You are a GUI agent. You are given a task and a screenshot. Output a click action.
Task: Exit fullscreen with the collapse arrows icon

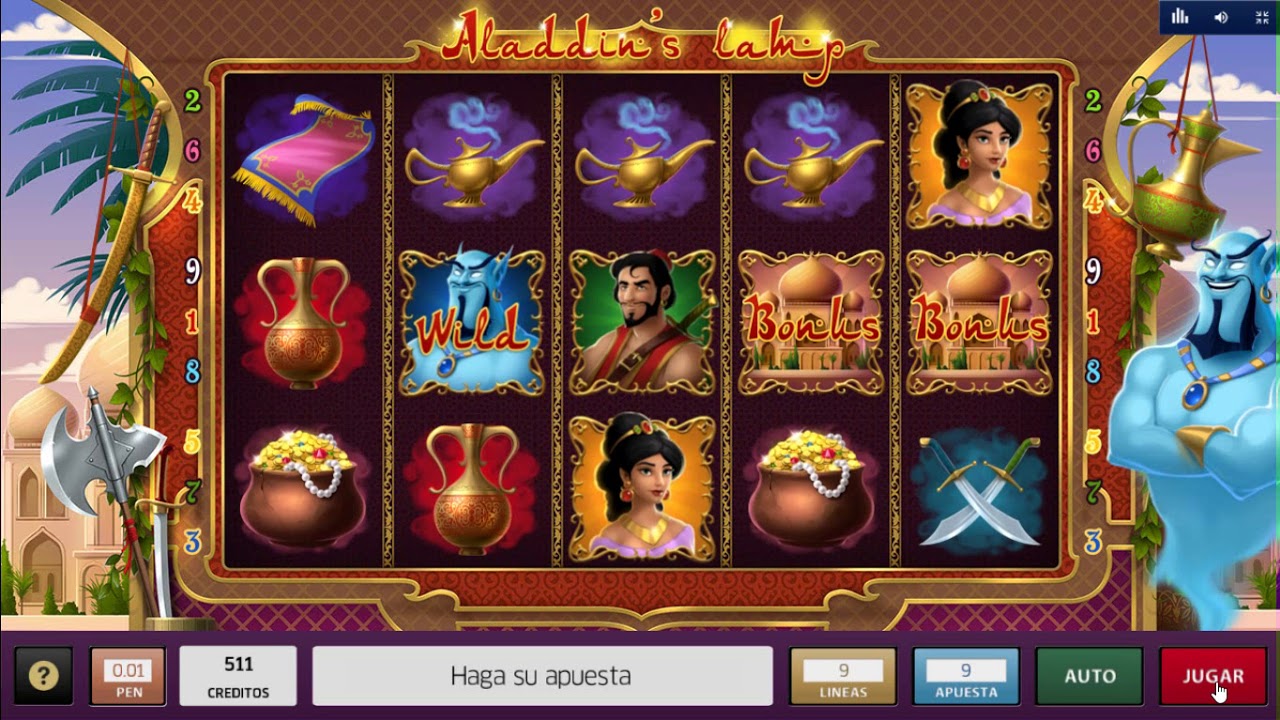tap(1262, 16)
